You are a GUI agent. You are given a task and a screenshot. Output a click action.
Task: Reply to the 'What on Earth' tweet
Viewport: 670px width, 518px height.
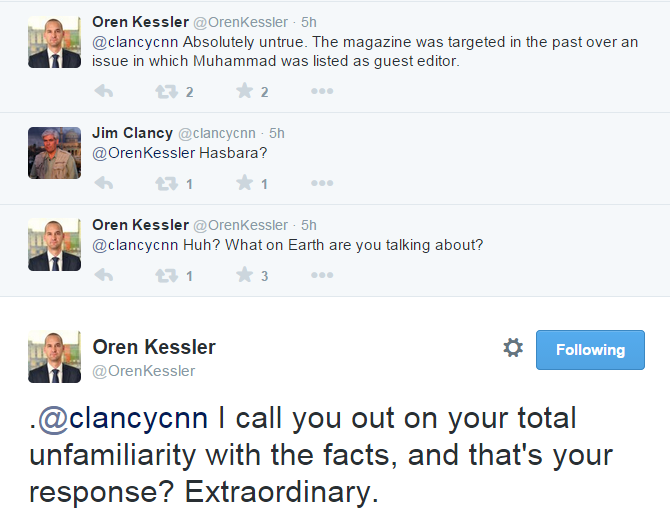pos(103,275)
